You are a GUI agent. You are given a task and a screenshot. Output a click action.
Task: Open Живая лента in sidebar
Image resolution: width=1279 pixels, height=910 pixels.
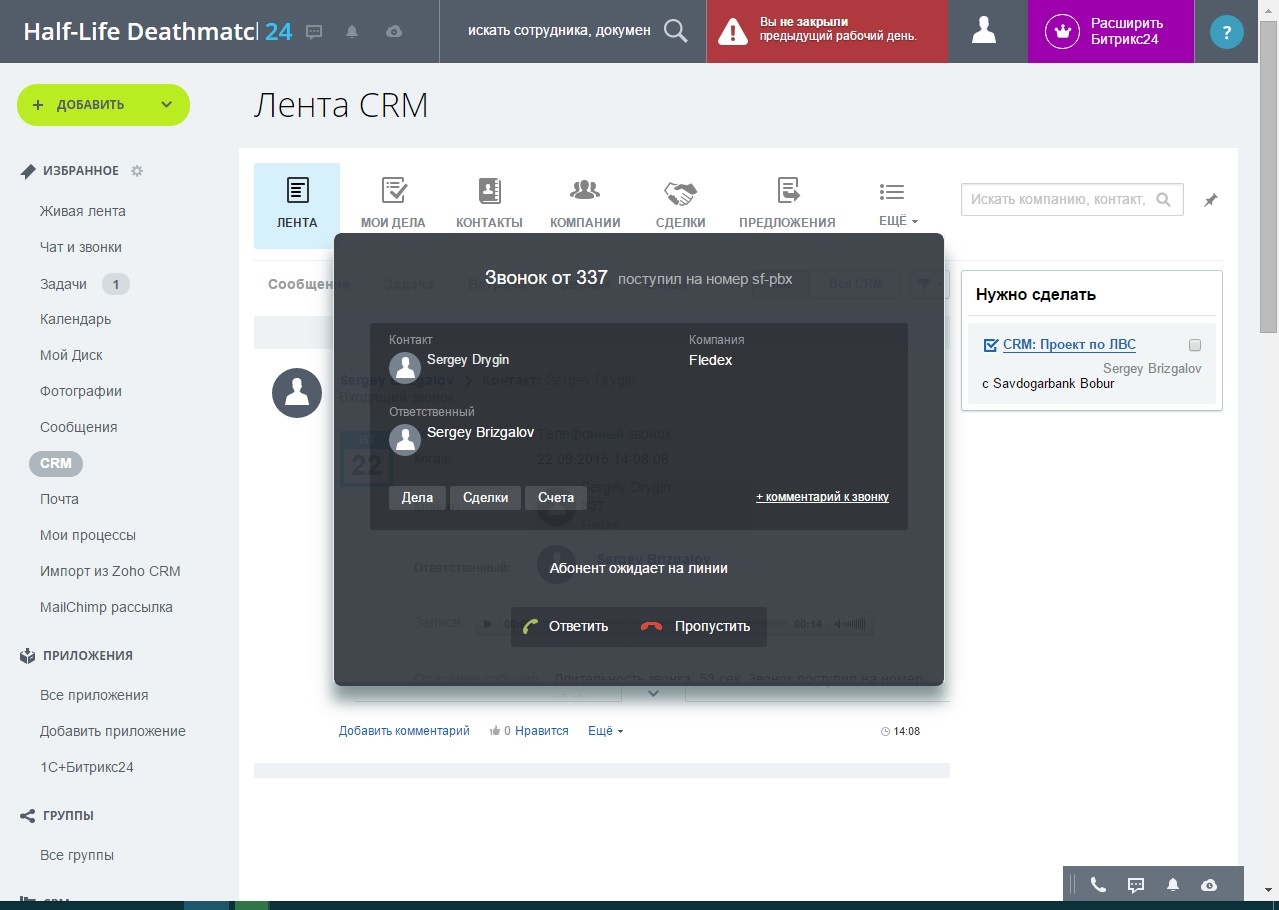click(83, 211)
